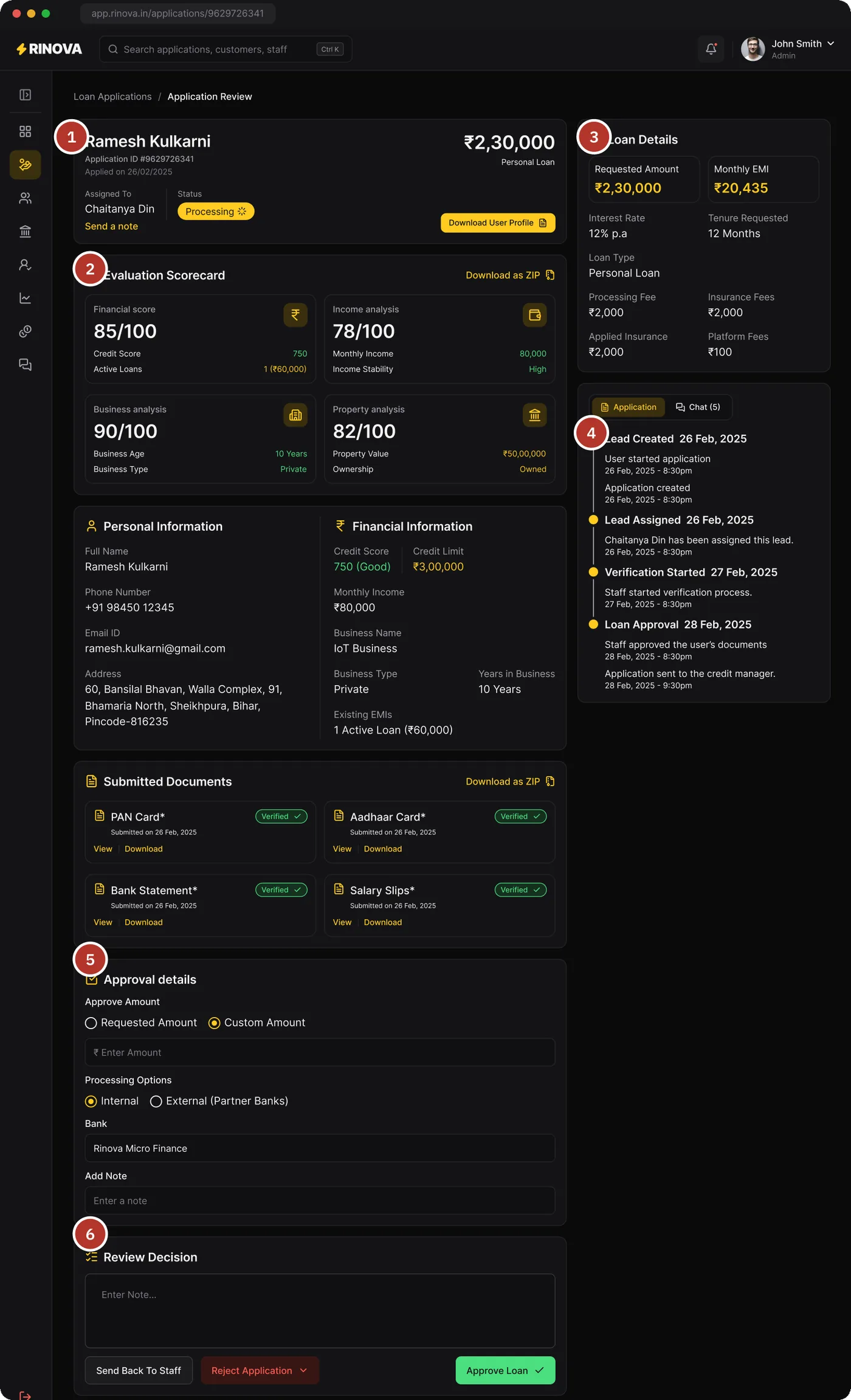Open the analytics chart icon in sidebar
This screenshot has width=851, height=1400.
coord(25,298)
